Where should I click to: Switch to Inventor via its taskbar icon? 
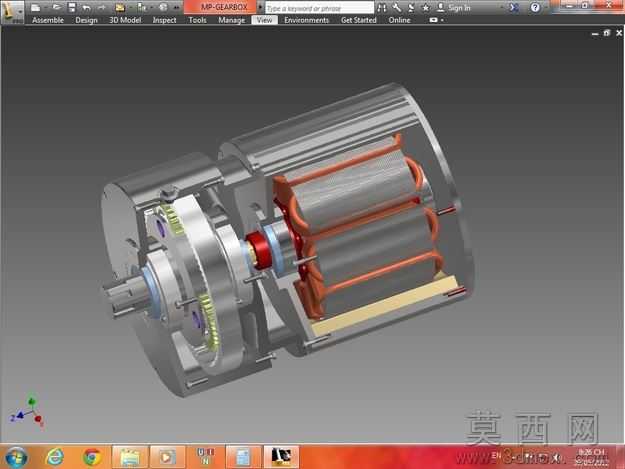(x=281, y=457)
